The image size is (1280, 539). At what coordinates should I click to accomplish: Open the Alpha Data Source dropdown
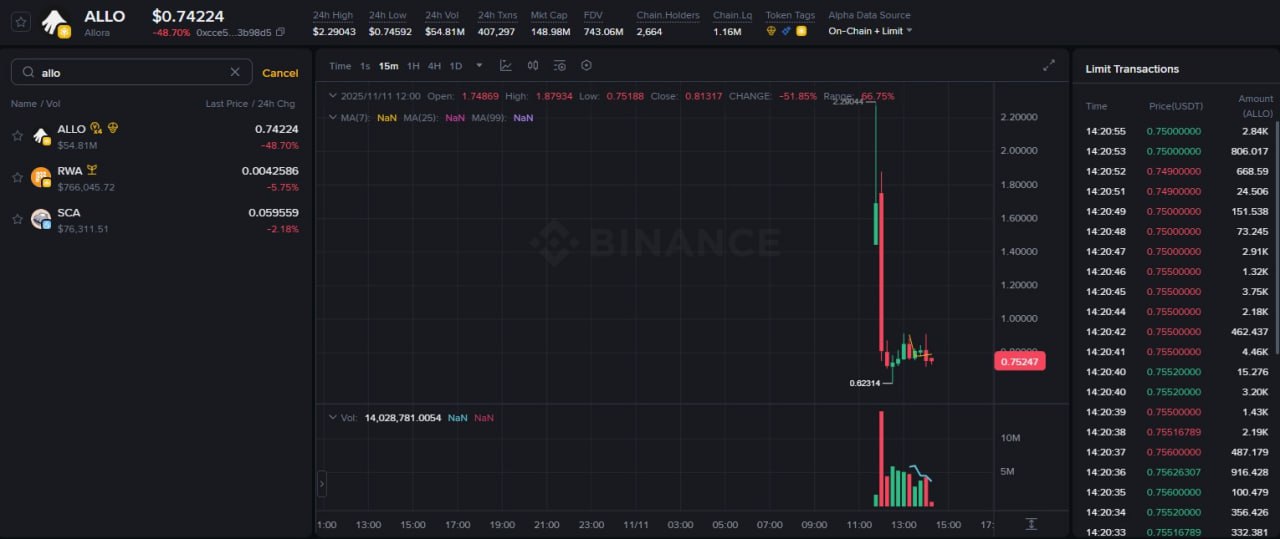point(870,32)
